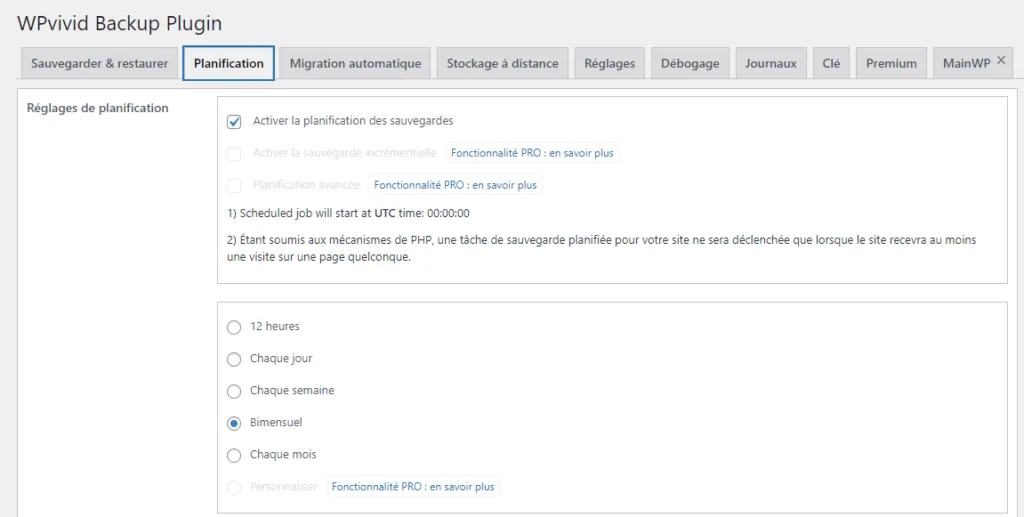Screen dimensions: 1024x517
Task: Open the Débogage tab
Action: pos(690,63)
